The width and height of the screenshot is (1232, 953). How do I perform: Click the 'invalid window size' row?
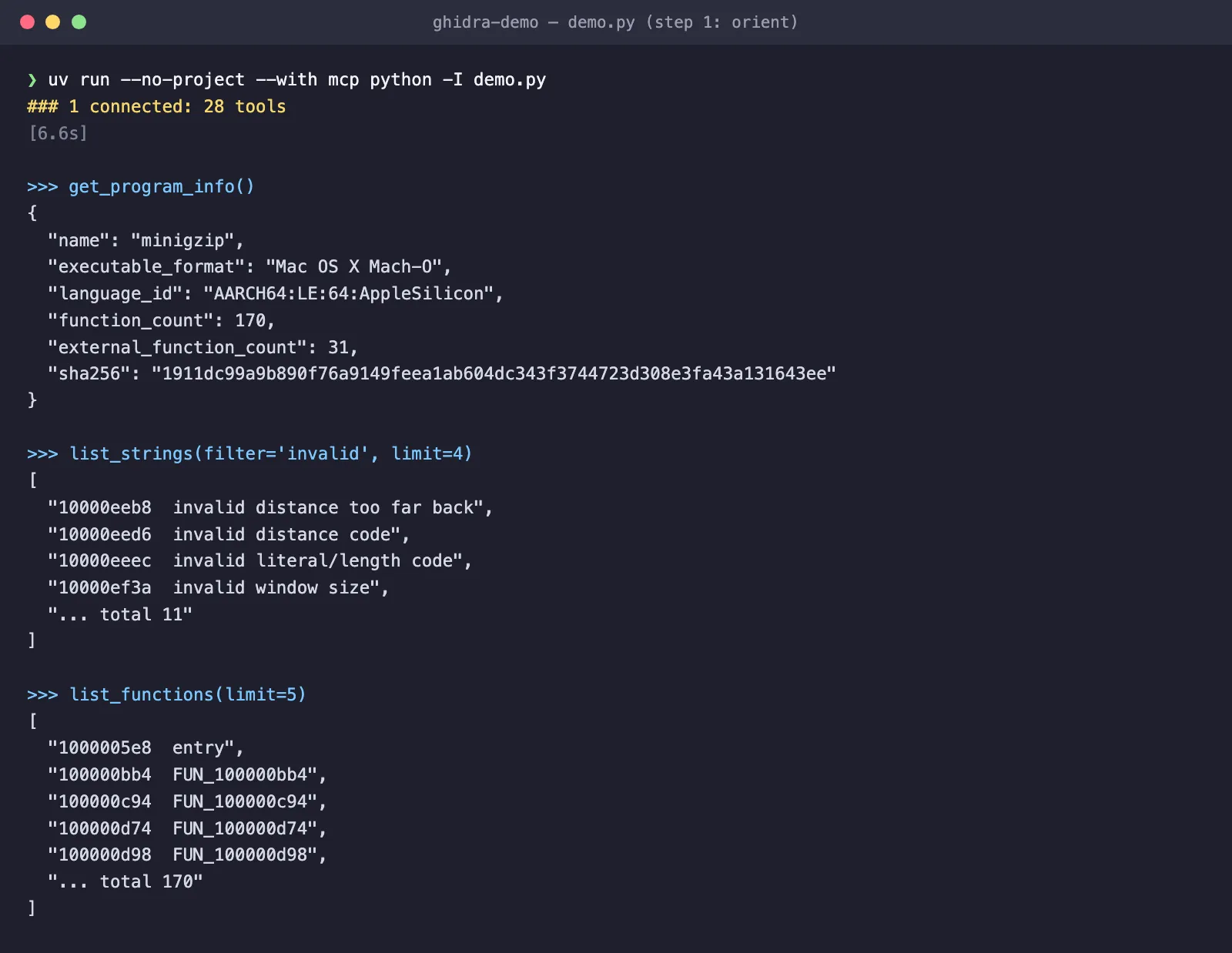(x=218, y=587)
